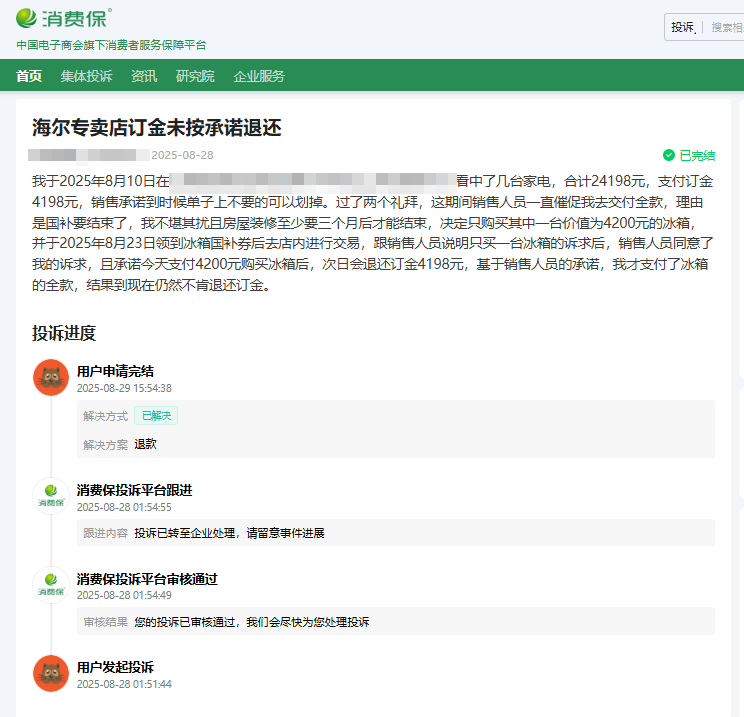Screen dimensions: 744x717
Task: Click user avatar beside 用户申请完结
Action: click(x=51, y=377)
